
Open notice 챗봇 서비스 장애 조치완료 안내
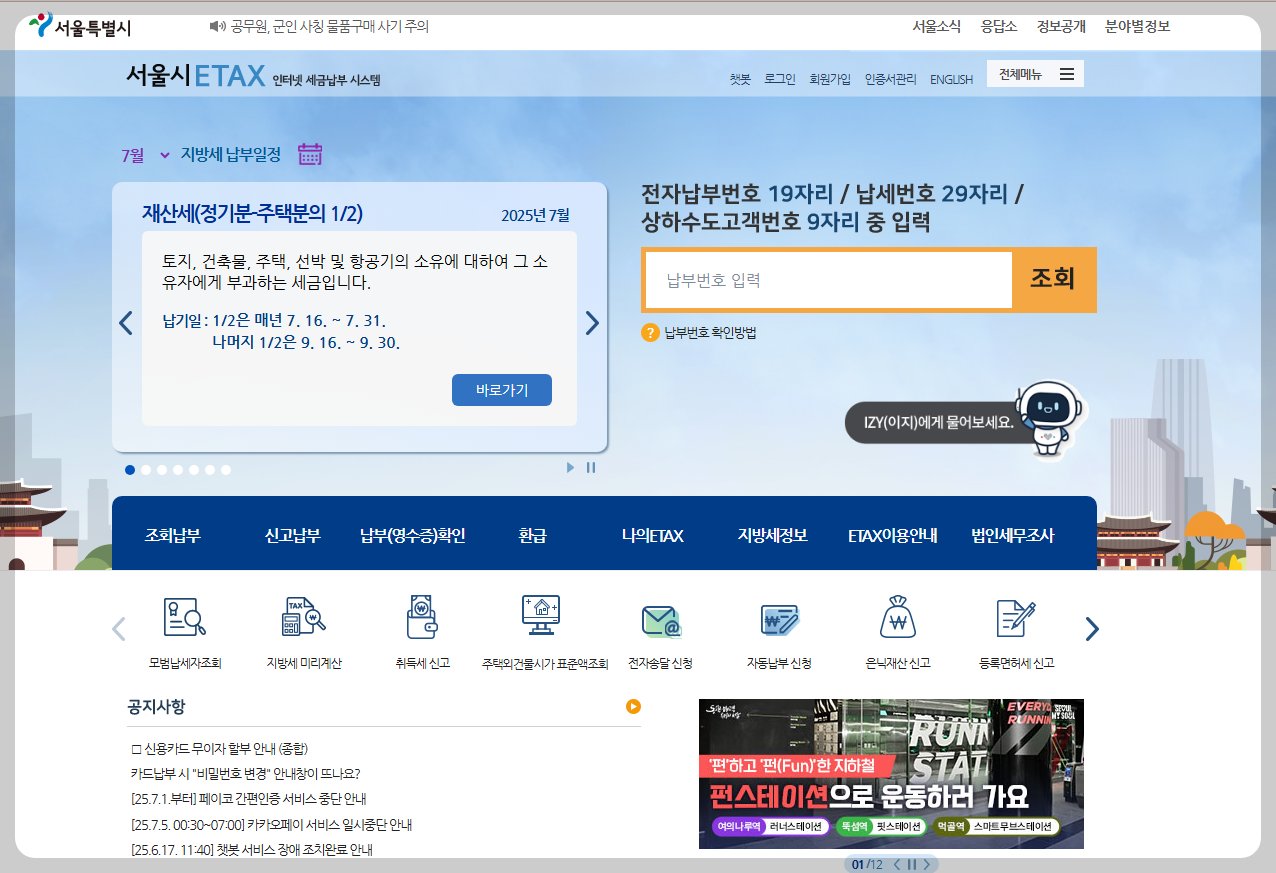[x=251, y=850]
